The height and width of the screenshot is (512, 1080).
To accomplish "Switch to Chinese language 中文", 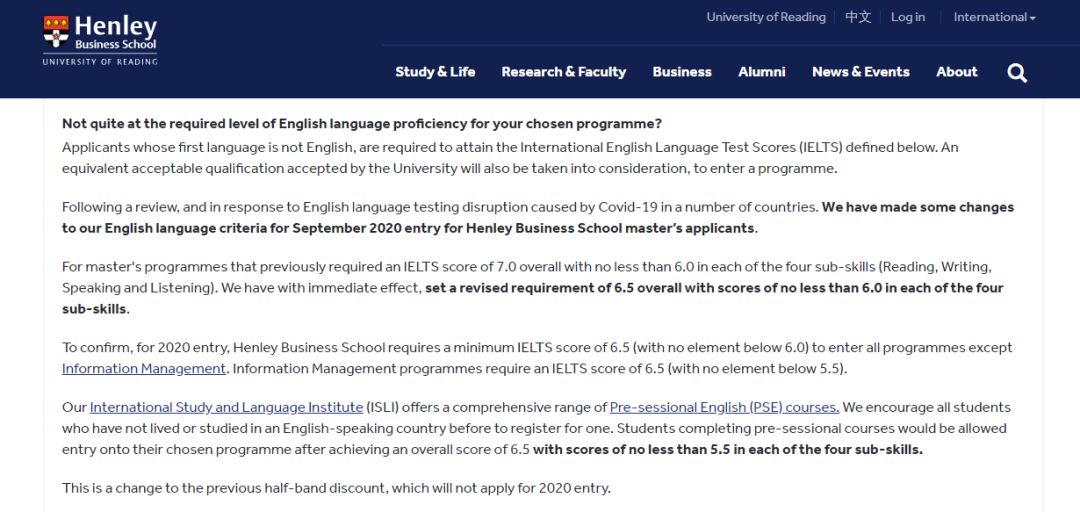I will 858,17.
